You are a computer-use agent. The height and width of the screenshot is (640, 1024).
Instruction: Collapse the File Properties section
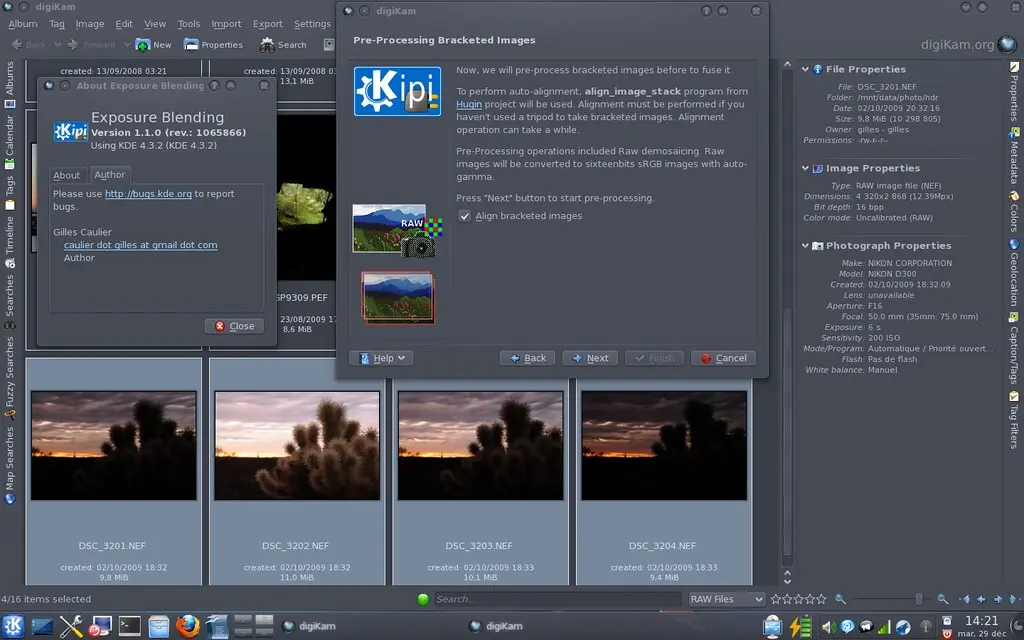[804, 69]
